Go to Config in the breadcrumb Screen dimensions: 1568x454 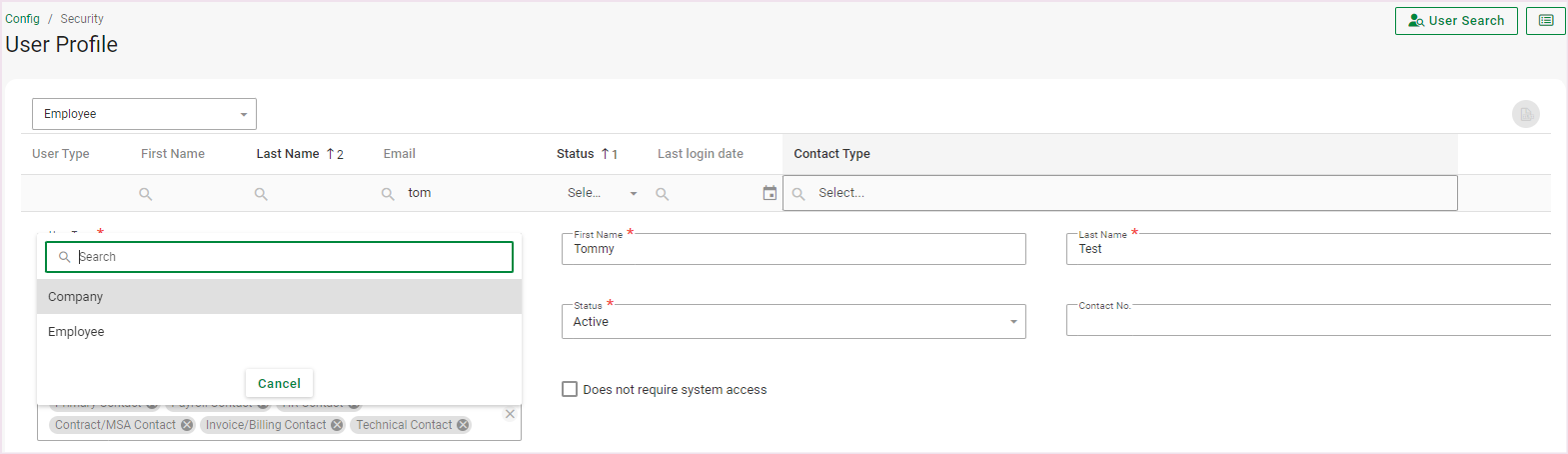click(22, 19)
